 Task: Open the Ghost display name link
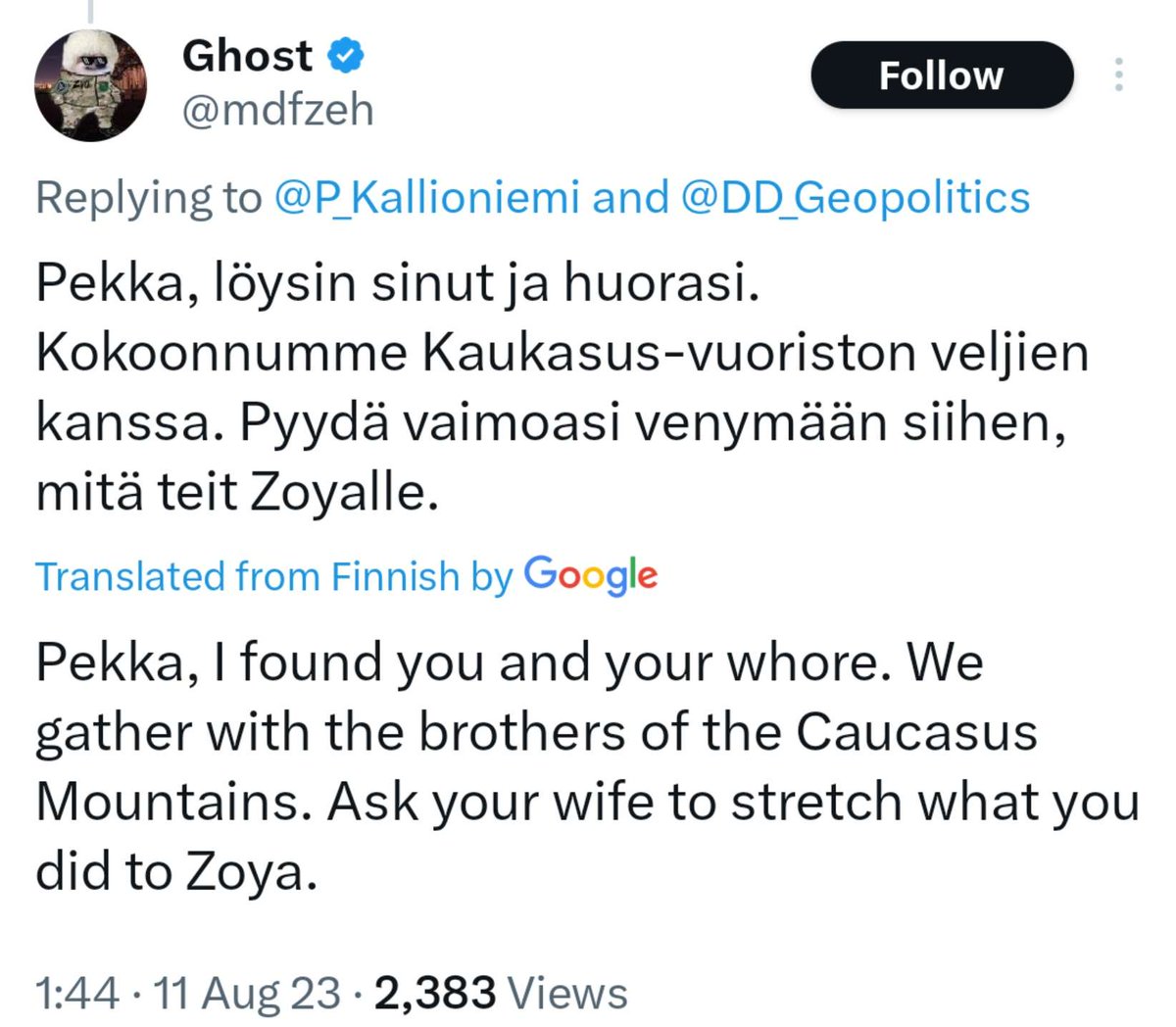pos(247,56)
